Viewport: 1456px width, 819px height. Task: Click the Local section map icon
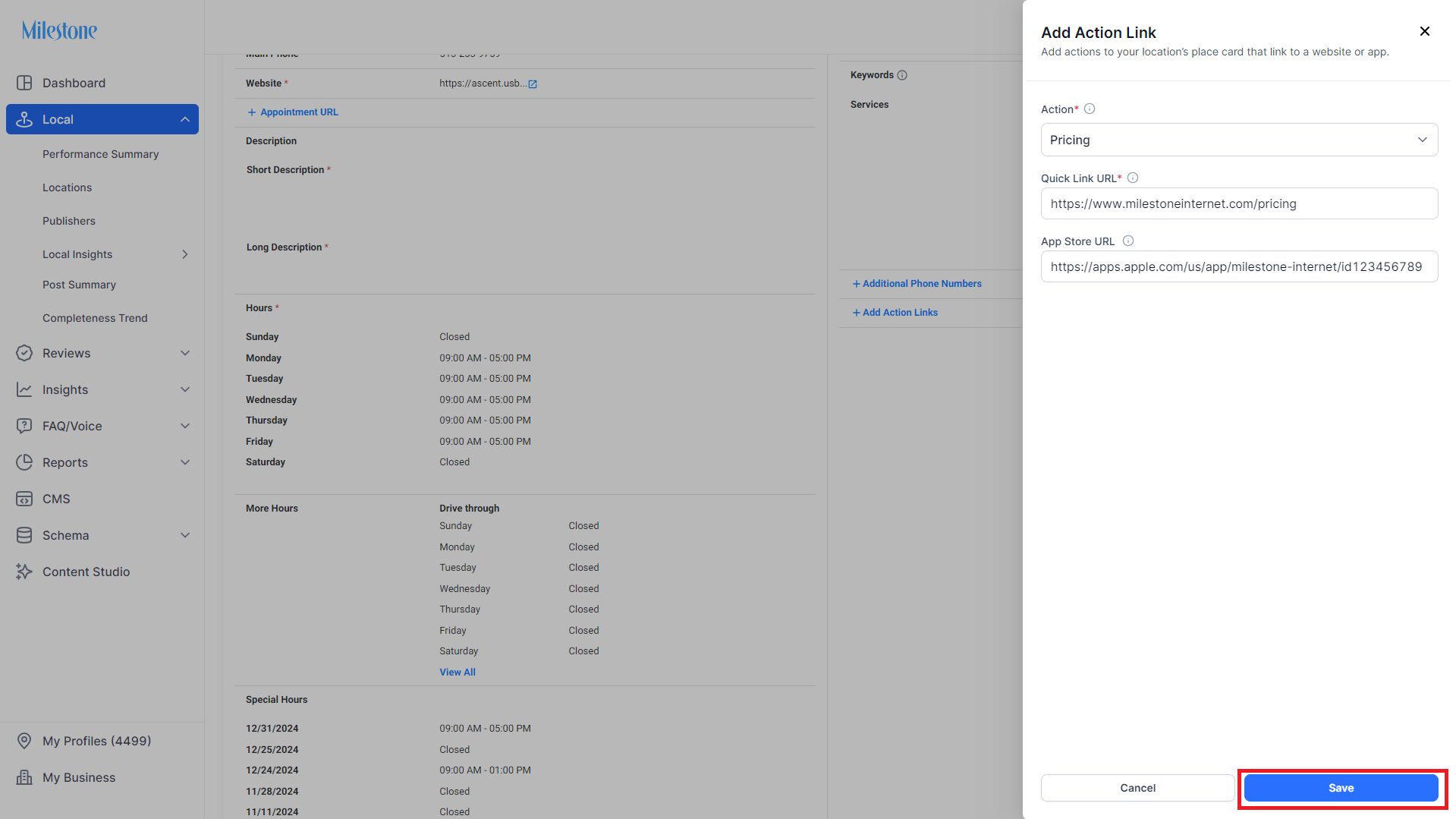24,119
